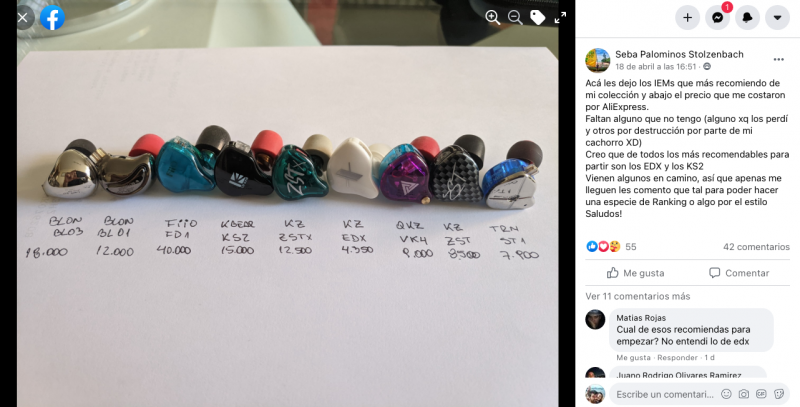Show who reacted to the post
The height and width of the screenshot is (407, 800).
pyautogui.click(x=612, y=247)
